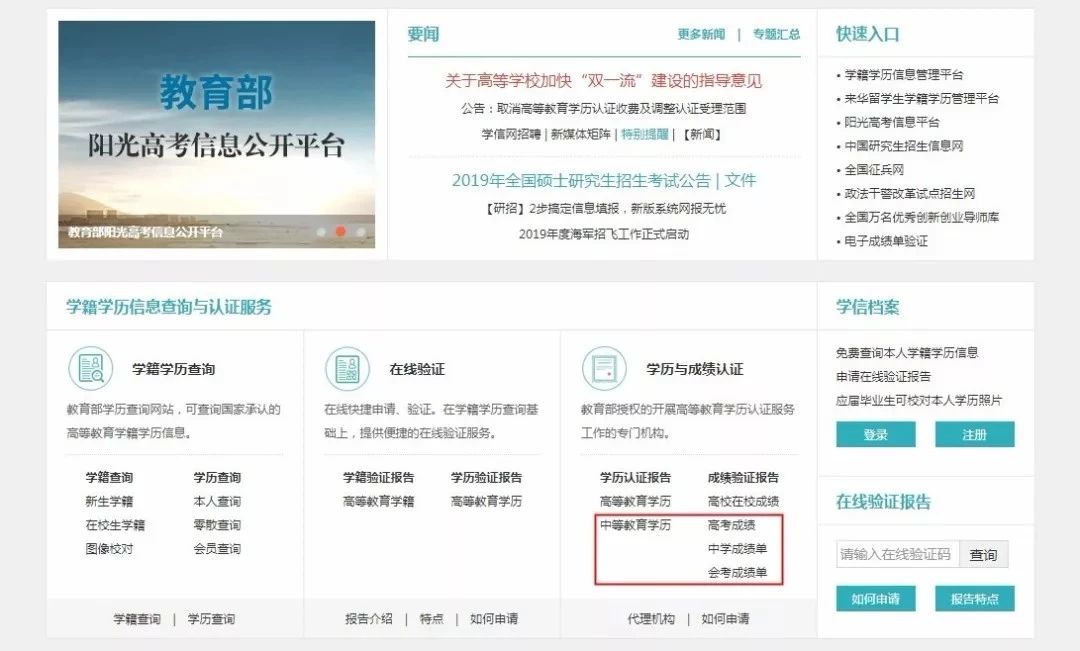Click the 快速入口 heading

click(868, 34)
